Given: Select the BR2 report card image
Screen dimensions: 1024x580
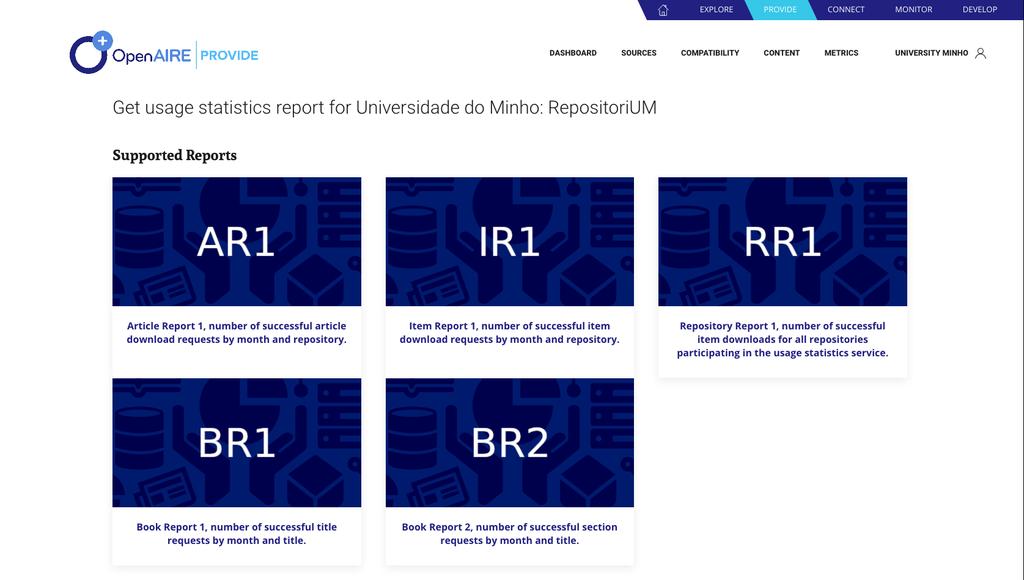Looking at the screenshot, I should click(509, 443).
